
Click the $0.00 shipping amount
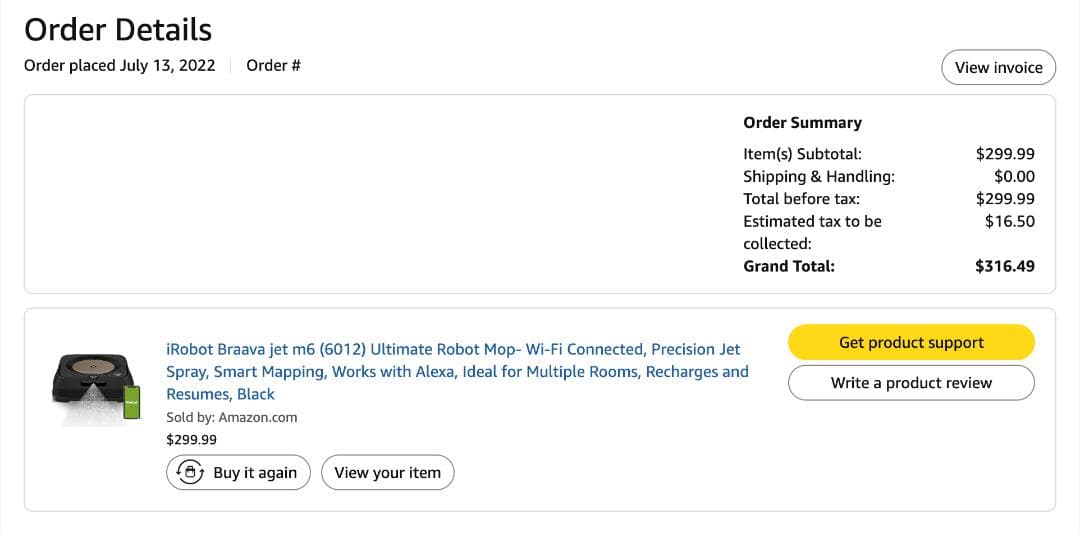click(1014, 176)
